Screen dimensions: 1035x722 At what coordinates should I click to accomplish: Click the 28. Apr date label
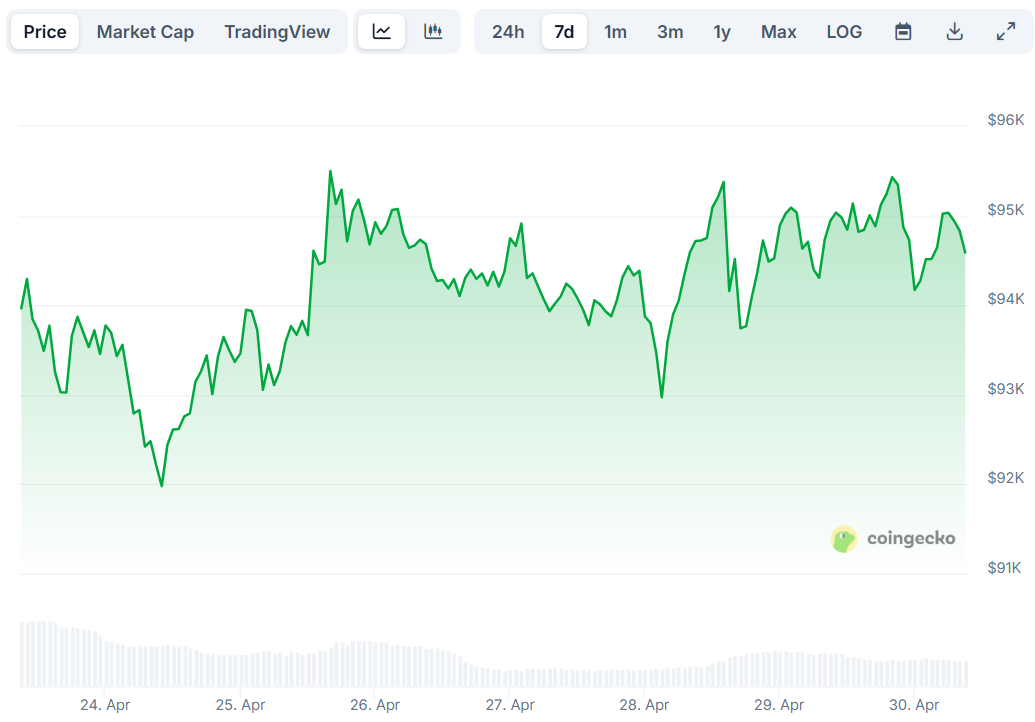[644, 705]
